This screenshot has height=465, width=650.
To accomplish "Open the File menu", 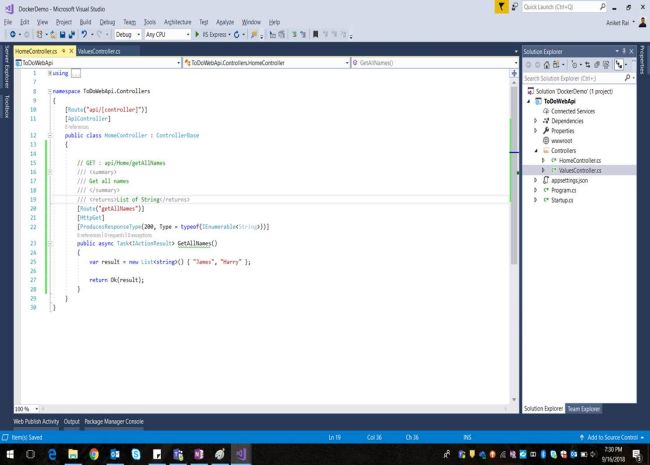I will (x=8, y=22).
